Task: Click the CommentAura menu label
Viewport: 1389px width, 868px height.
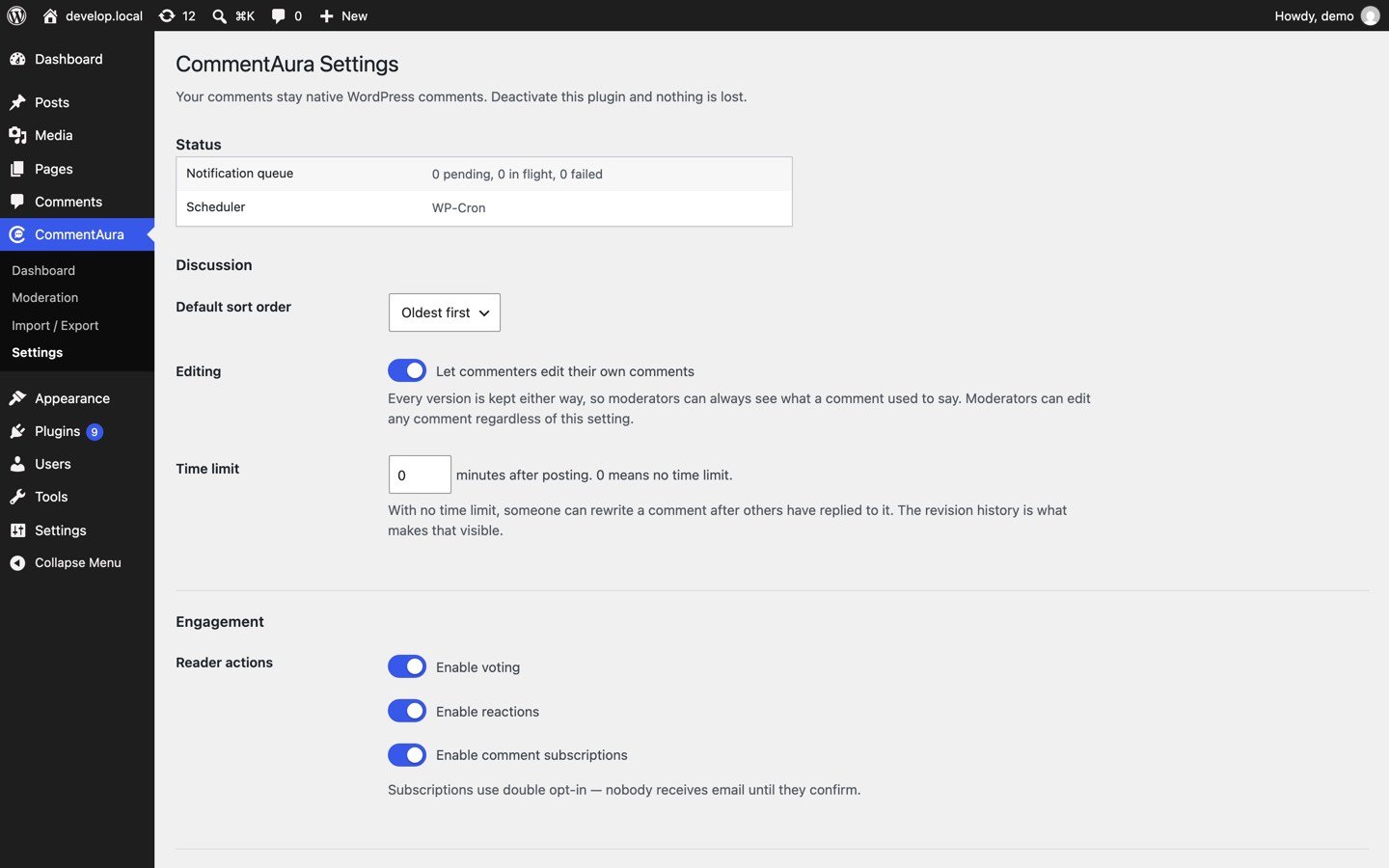Action: (79, 234)
